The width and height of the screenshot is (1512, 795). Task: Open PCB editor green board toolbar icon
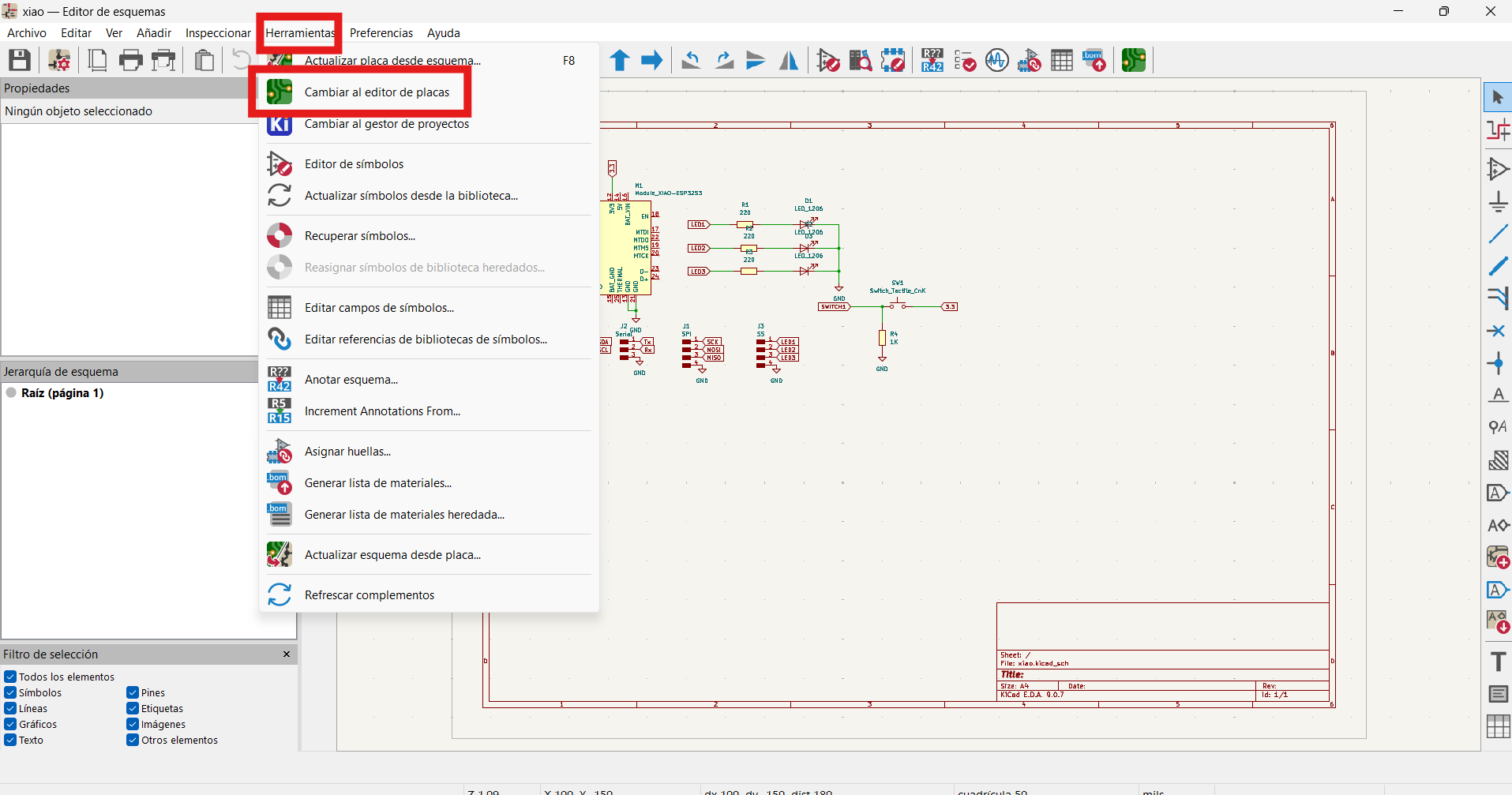coord(1134,60)
